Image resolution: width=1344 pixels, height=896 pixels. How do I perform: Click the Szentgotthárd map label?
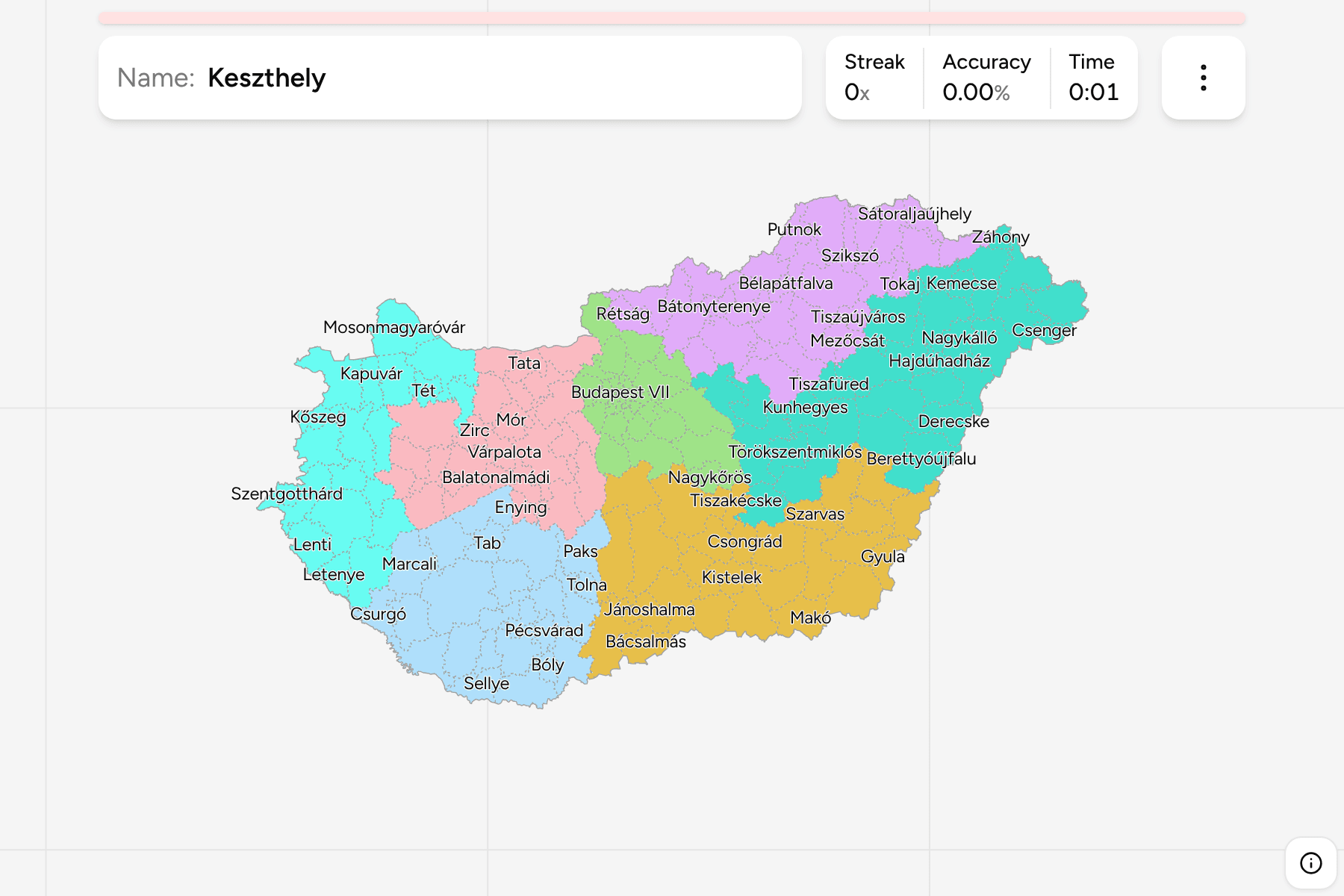[x=287, y=494]
